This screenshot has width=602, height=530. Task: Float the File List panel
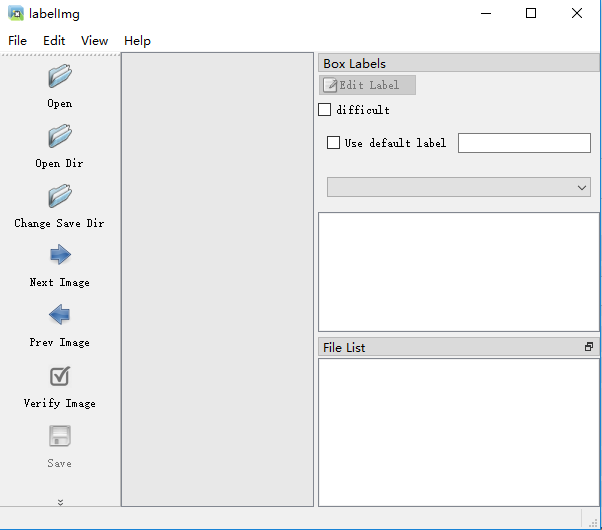pyautogui.click(x=589, y=347)
